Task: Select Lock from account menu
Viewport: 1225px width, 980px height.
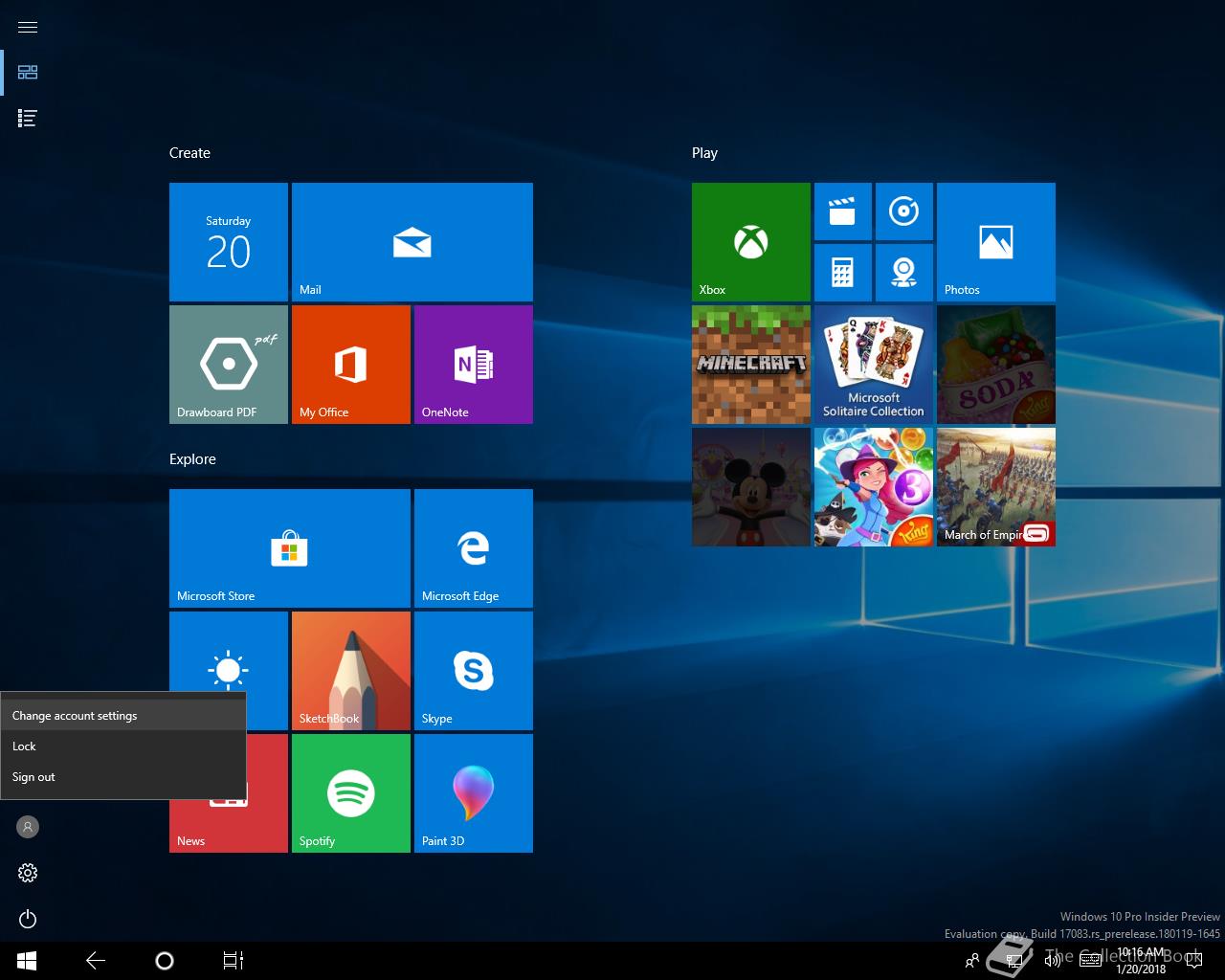Action: pyautogui.click(x=123, y=746)
